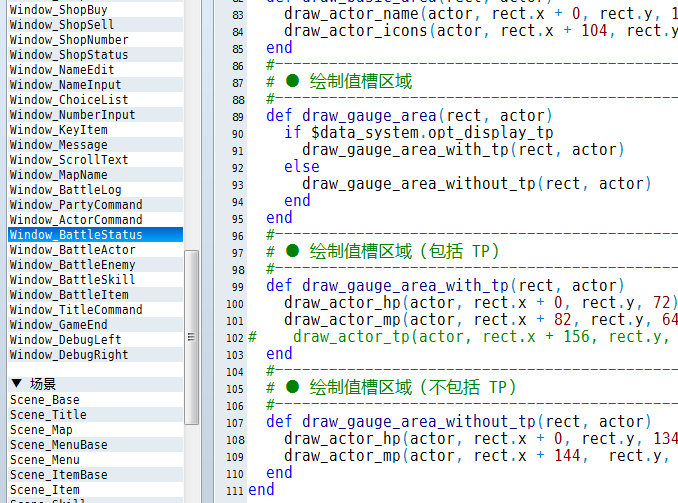Select Window_TitleCommand entry
This screenshot has height=503, width=678.
95,310
